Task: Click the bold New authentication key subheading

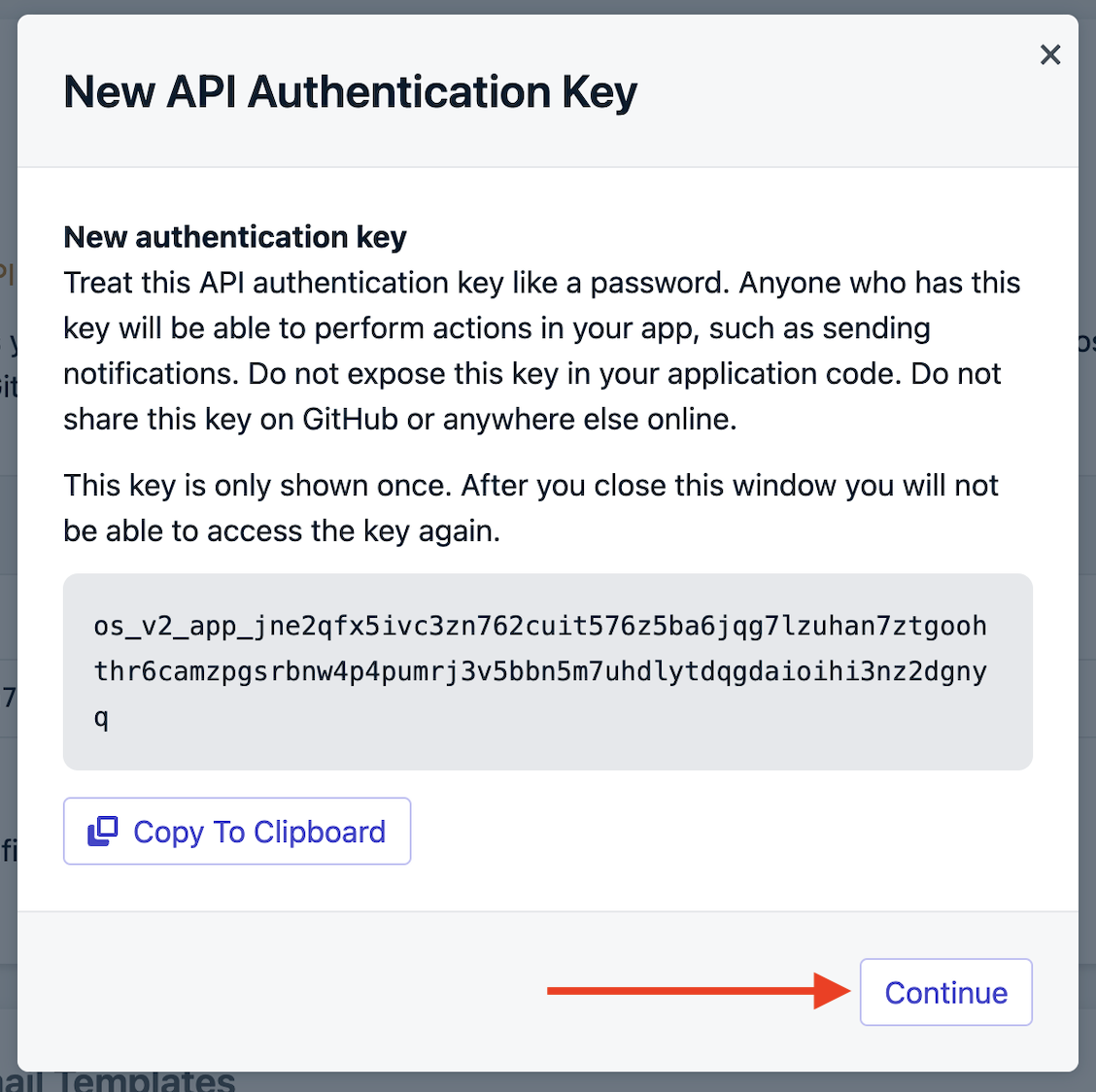Action: (x=235, y=237)
